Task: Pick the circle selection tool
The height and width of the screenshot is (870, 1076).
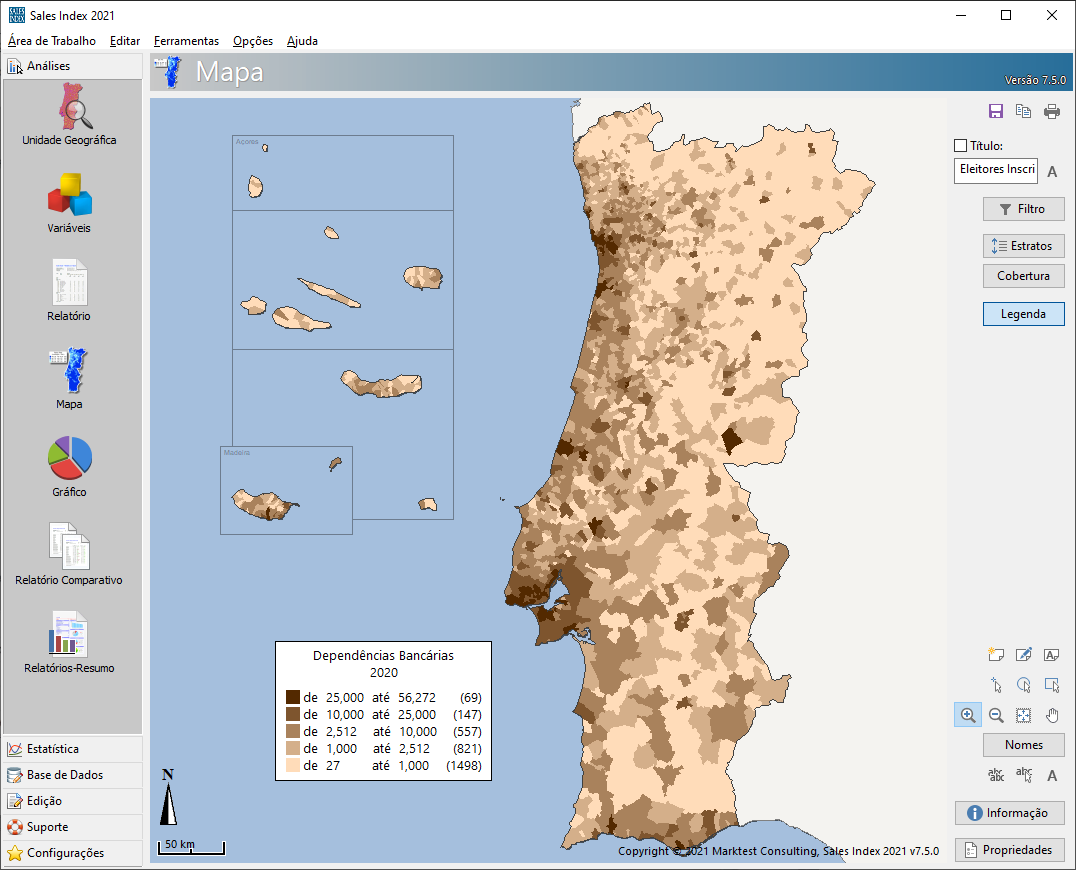Action: click(x=1023, y=685)
